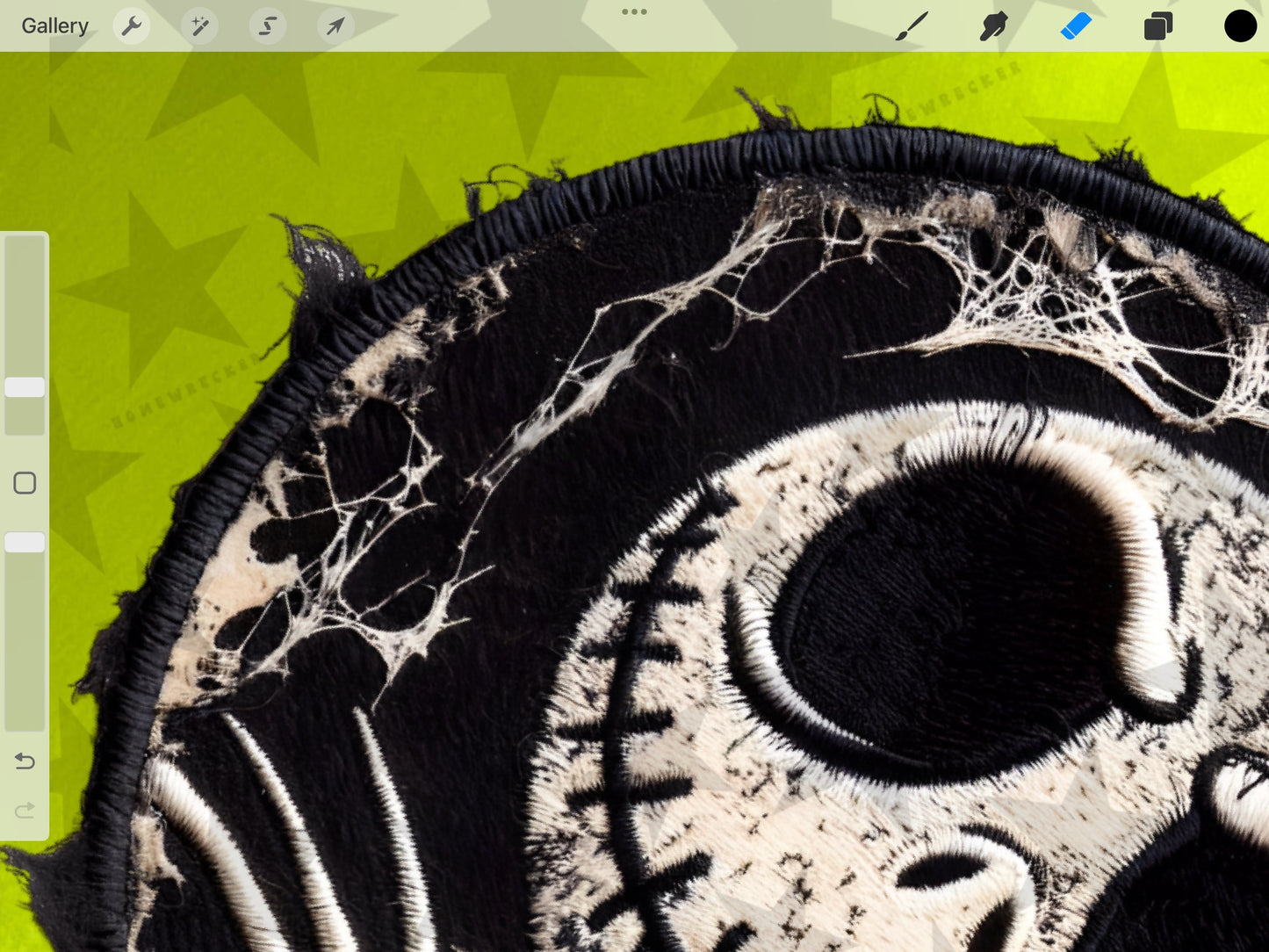The image size is (1269, 952).
Task: Click the brush opacity slider handle
Action: 25,543
